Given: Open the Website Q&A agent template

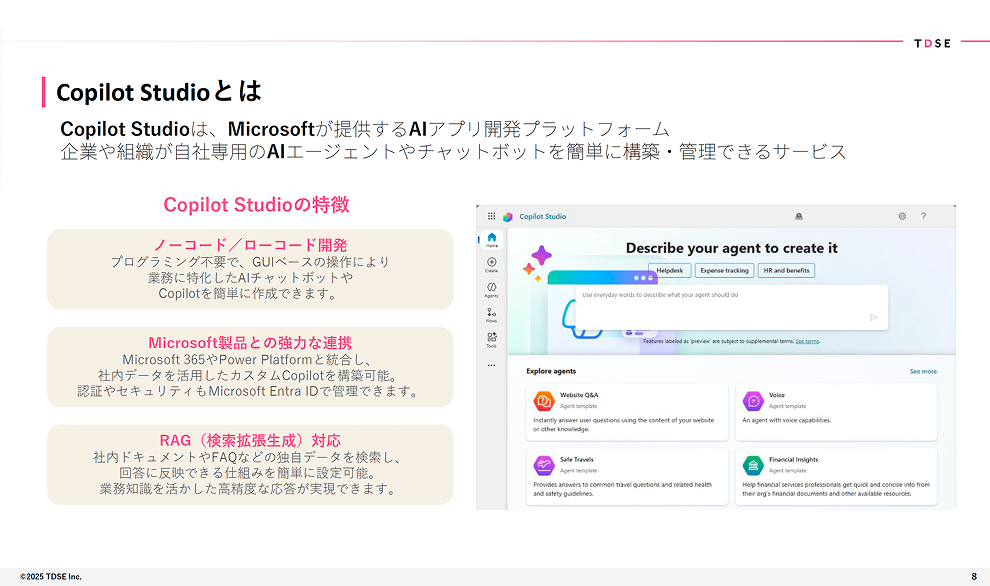Looking at the screenshot, I should [x=627, y=410].
